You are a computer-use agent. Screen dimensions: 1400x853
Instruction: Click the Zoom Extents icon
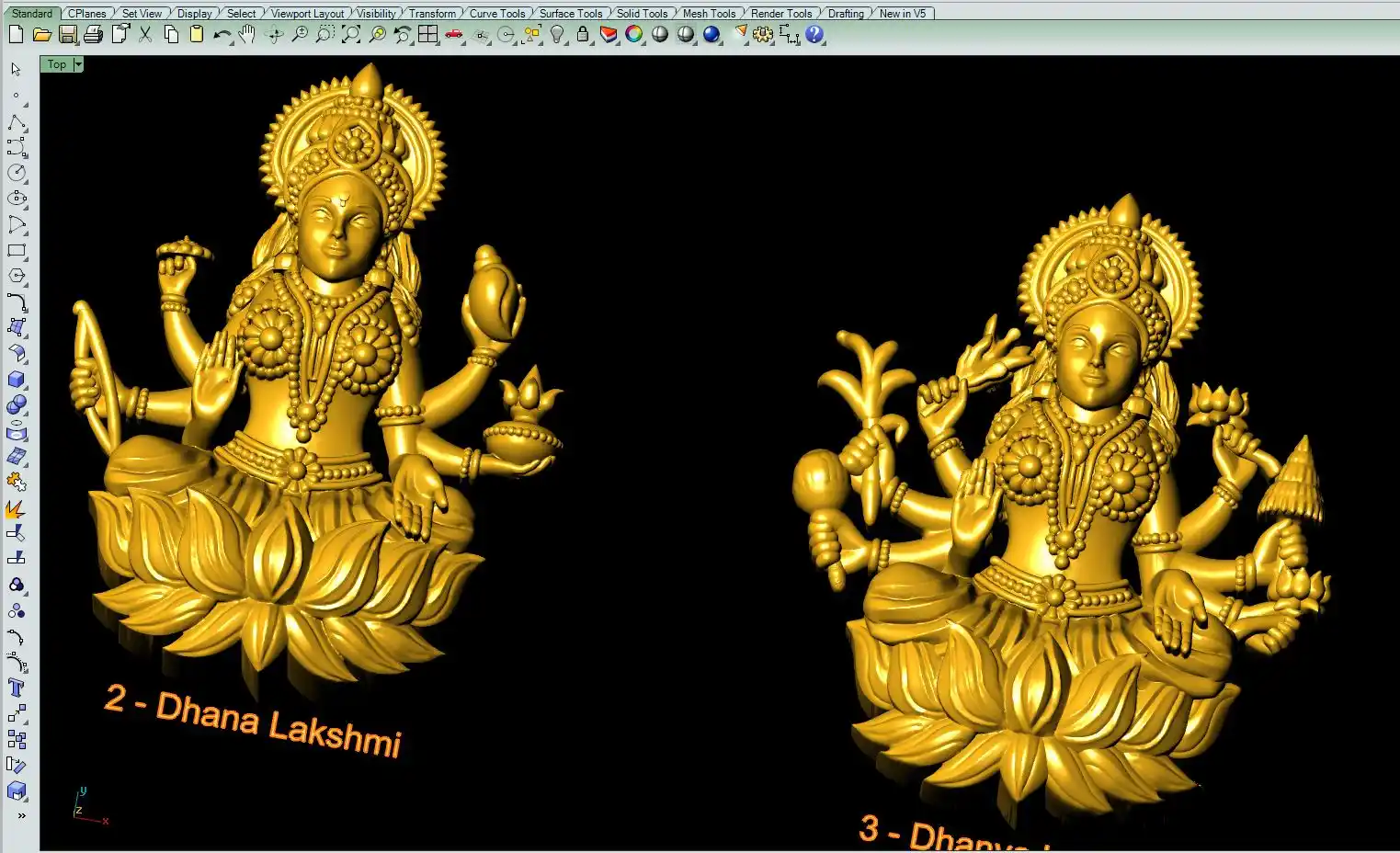tap(351, 35)
